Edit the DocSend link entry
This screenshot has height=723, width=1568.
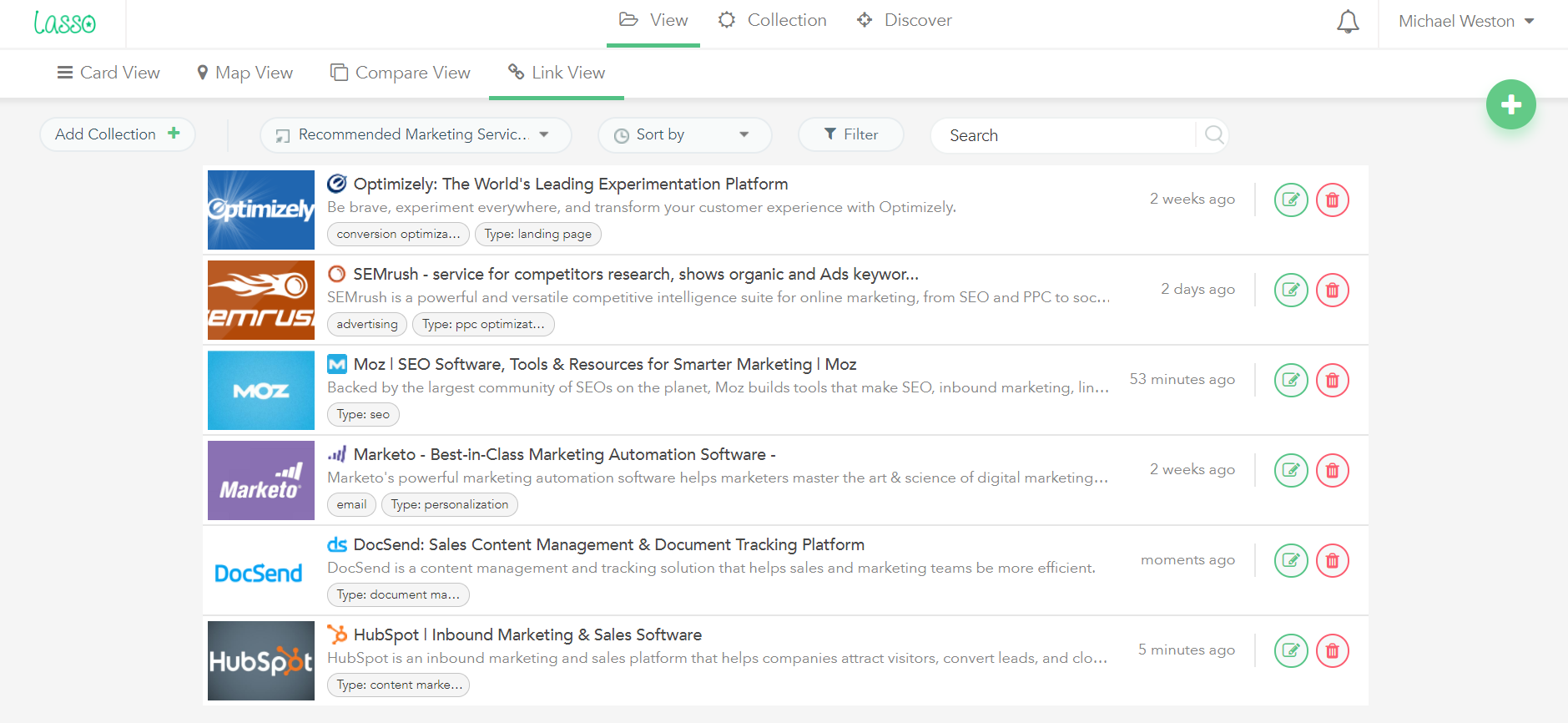(x=1290, y=561)
